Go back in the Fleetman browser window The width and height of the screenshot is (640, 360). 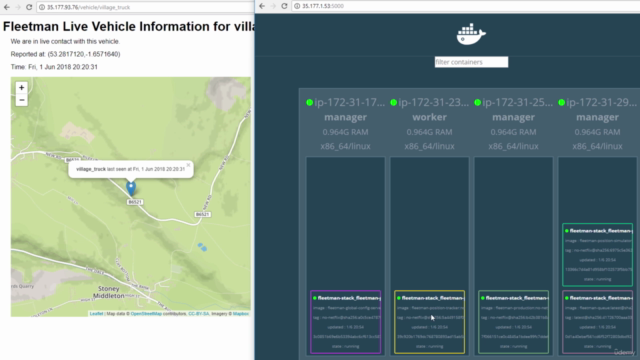click(x=7, y=7)
